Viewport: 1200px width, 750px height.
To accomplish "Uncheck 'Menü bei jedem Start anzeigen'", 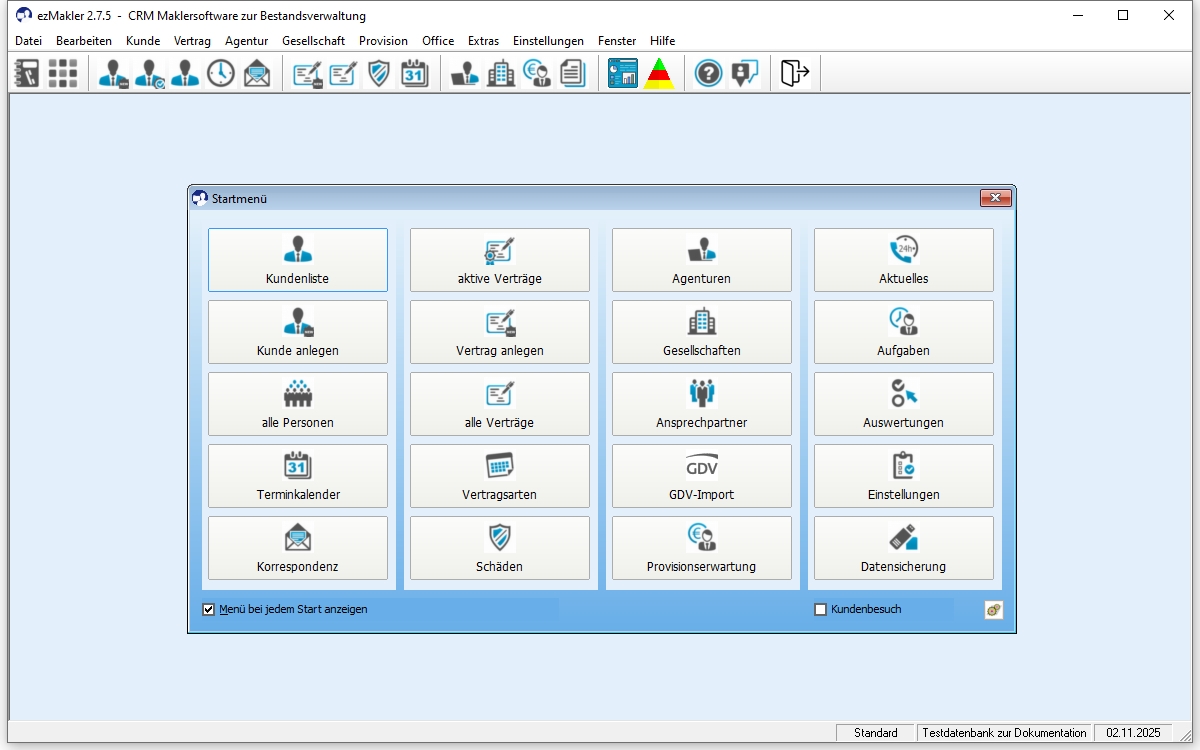I will pyautogui.click(x=209, y=610).
